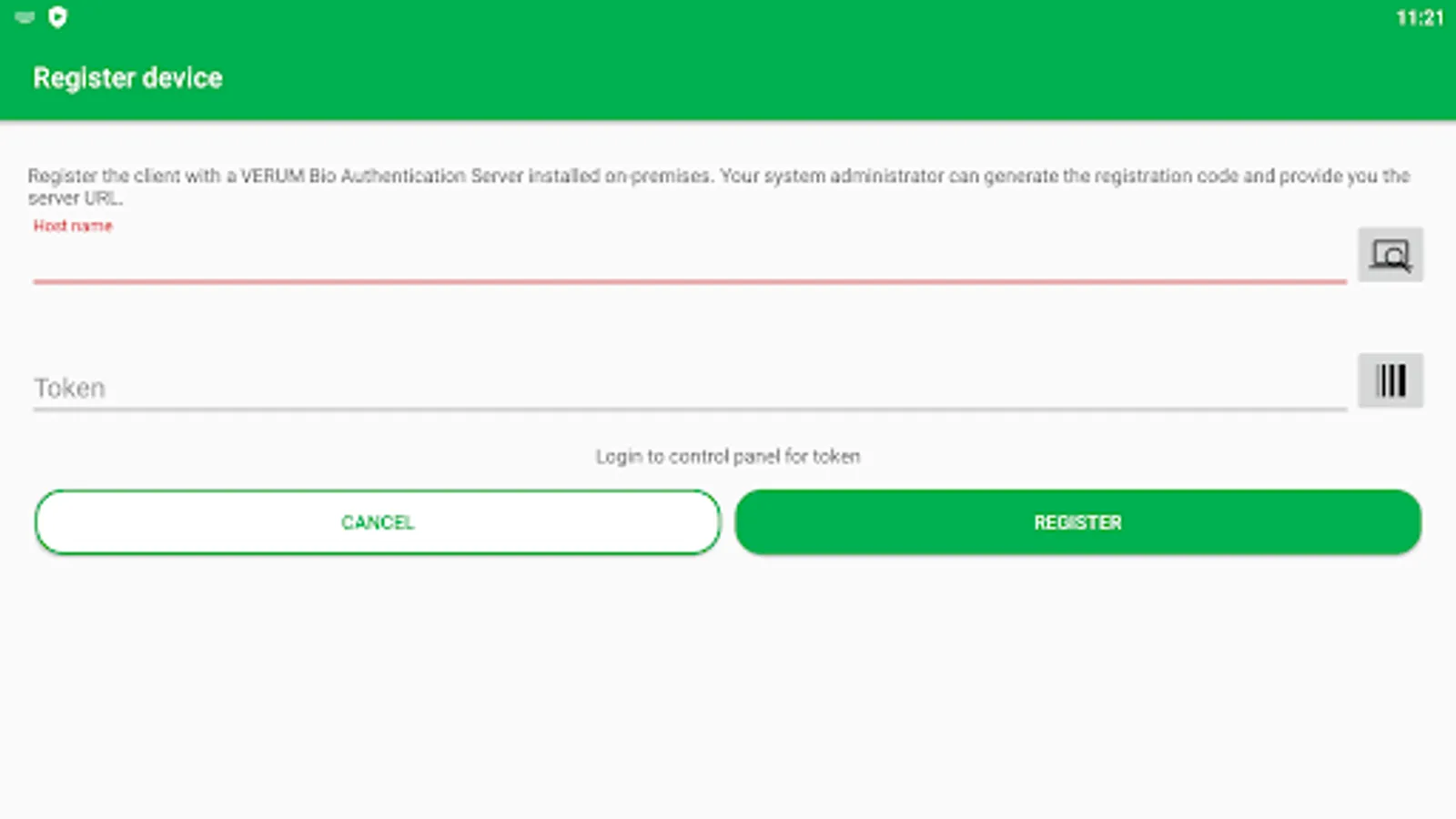Screen dimensions: 1456x819
Task: Tap the shield icon in status bar
Action: pos(57,17)
